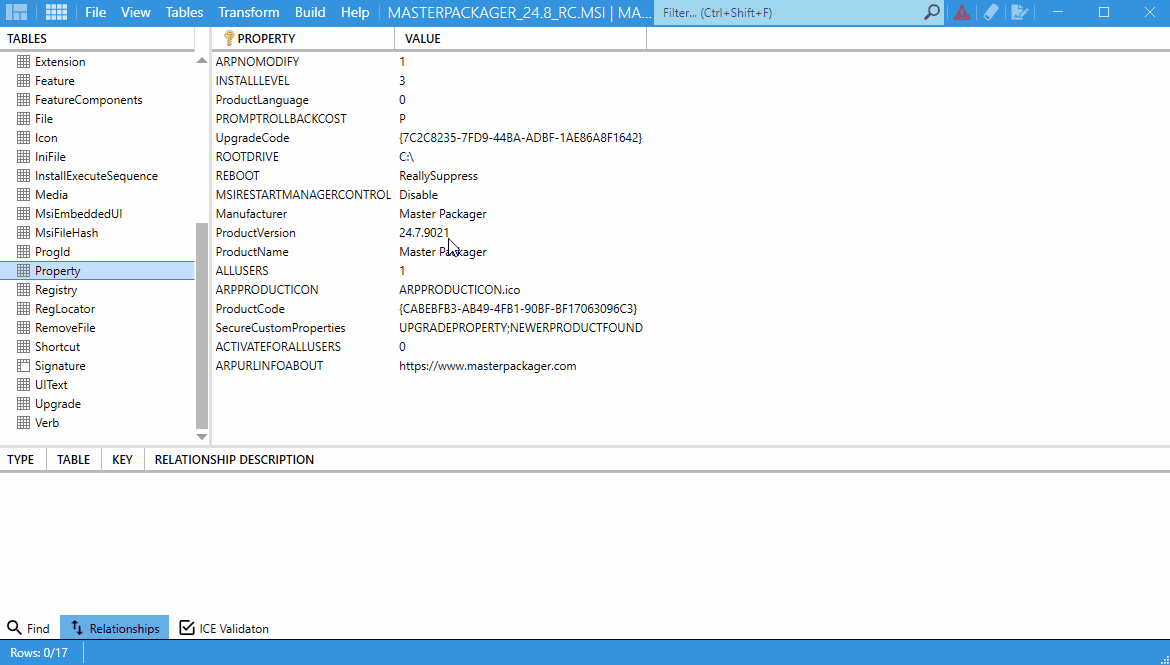This screenshot has width=1170, height=665.
Task: Click the MSIRESTARTMANAGERCONTROL value Disable
Action: pyautogui.click(x=419, y=195)
